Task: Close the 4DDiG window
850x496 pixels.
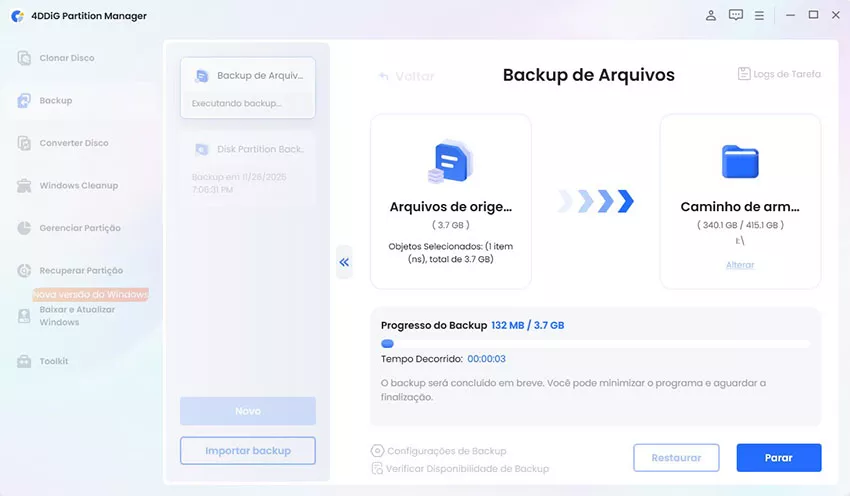Action: [836, 15]
